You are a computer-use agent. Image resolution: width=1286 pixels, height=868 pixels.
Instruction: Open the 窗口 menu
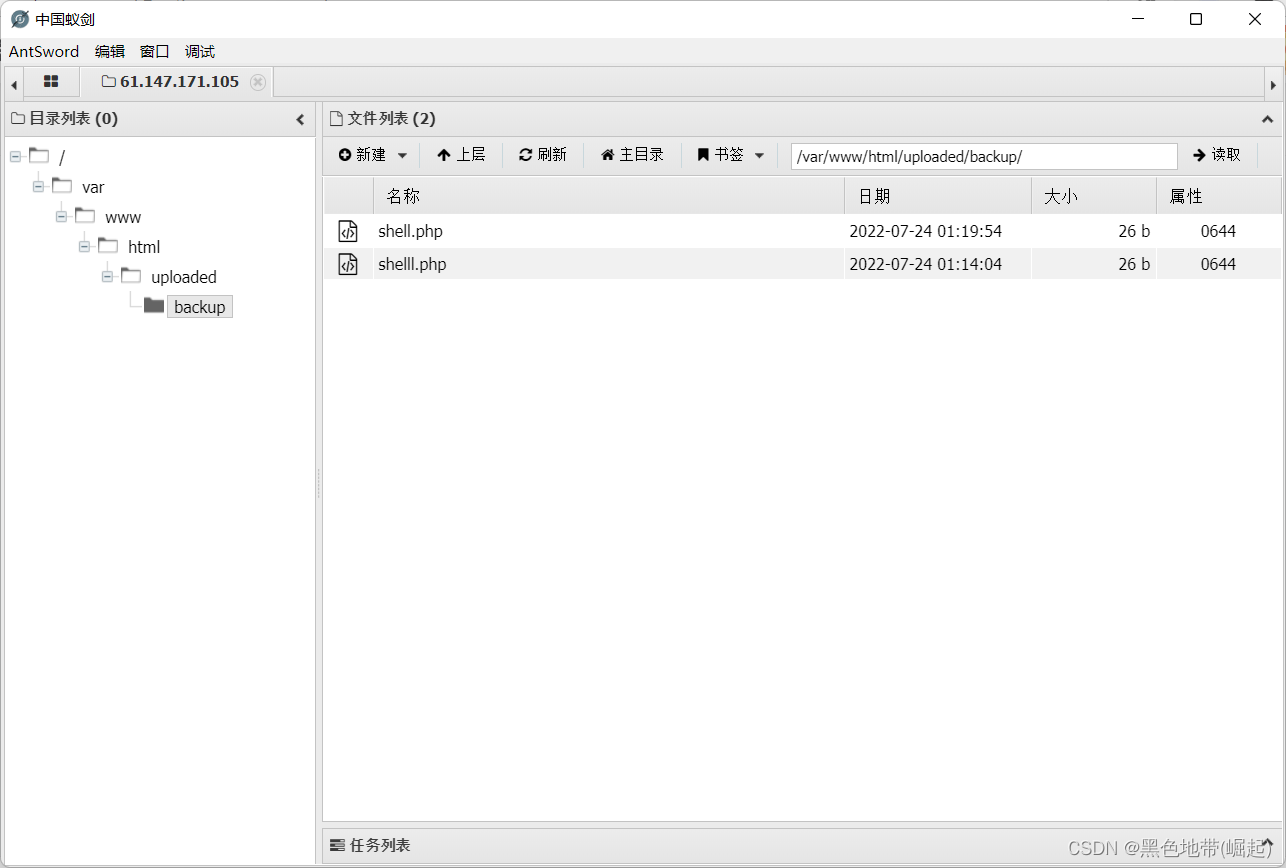pyautogui.click(x=155, y=52)
